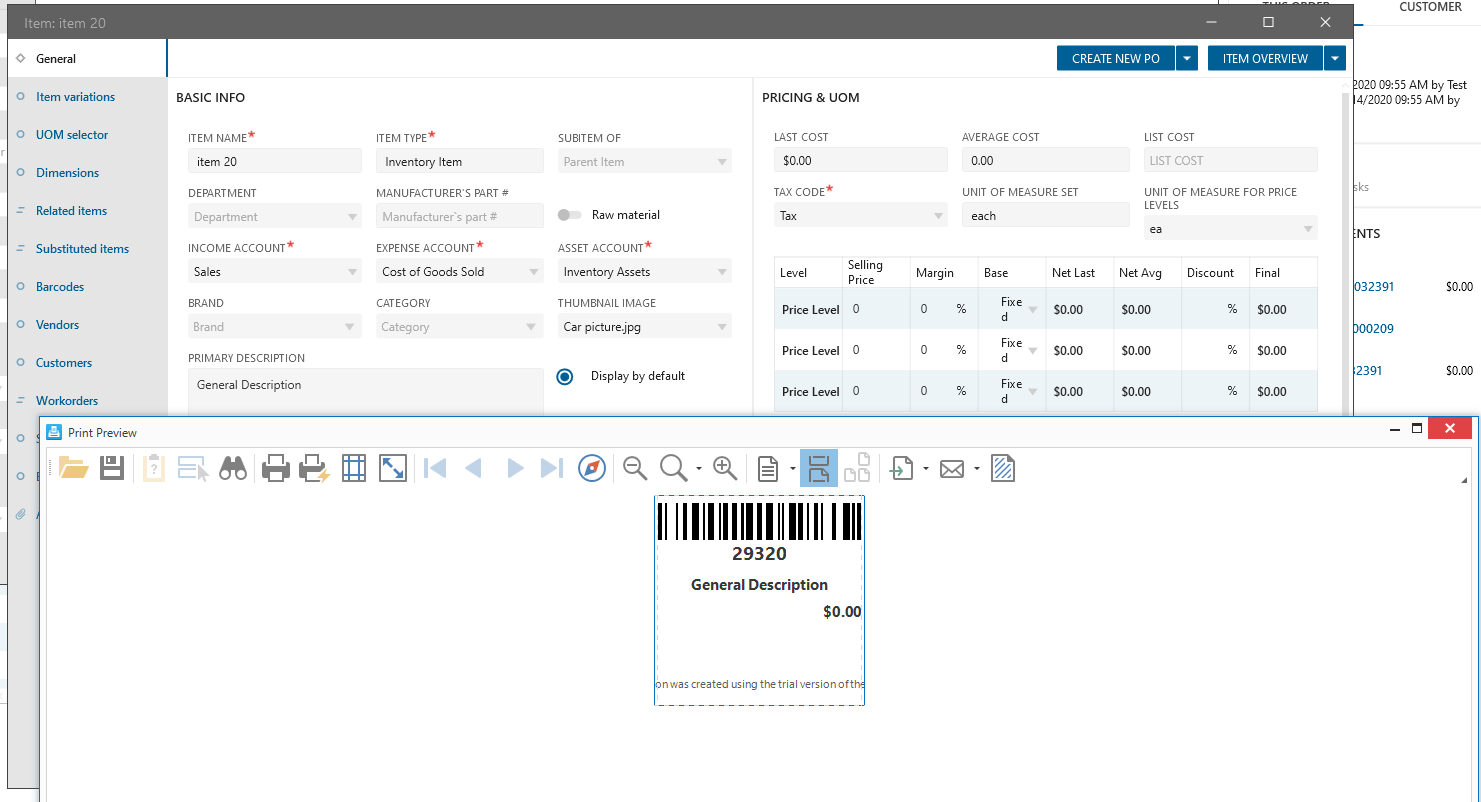Click the Item Name input field

[x=275, y=162]
